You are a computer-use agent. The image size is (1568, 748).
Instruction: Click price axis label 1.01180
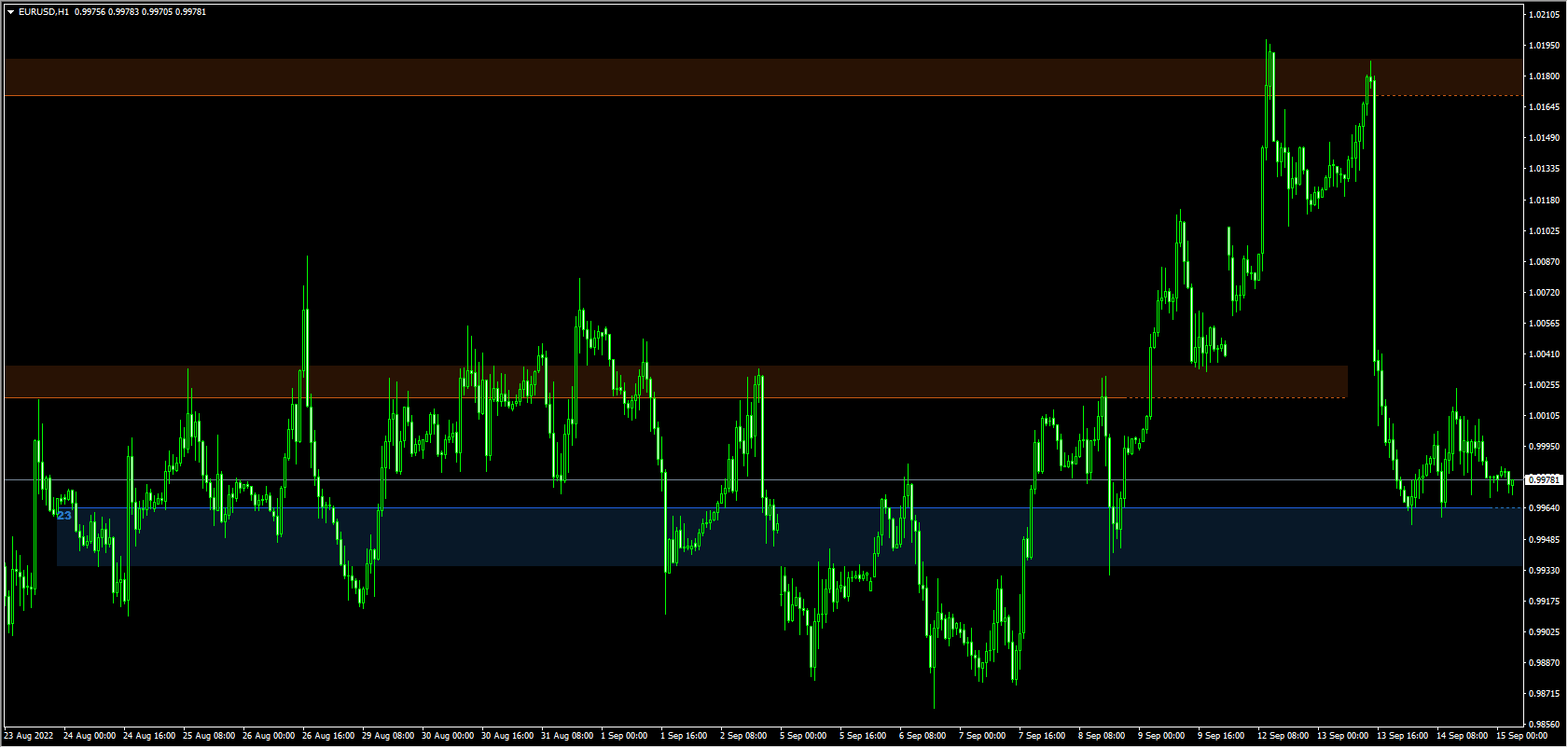pos(1545,200)
